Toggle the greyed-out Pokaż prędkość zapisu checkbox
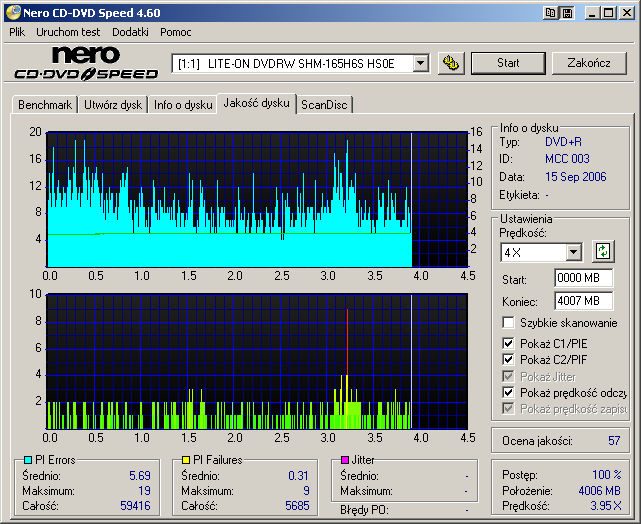 point(508,408)
